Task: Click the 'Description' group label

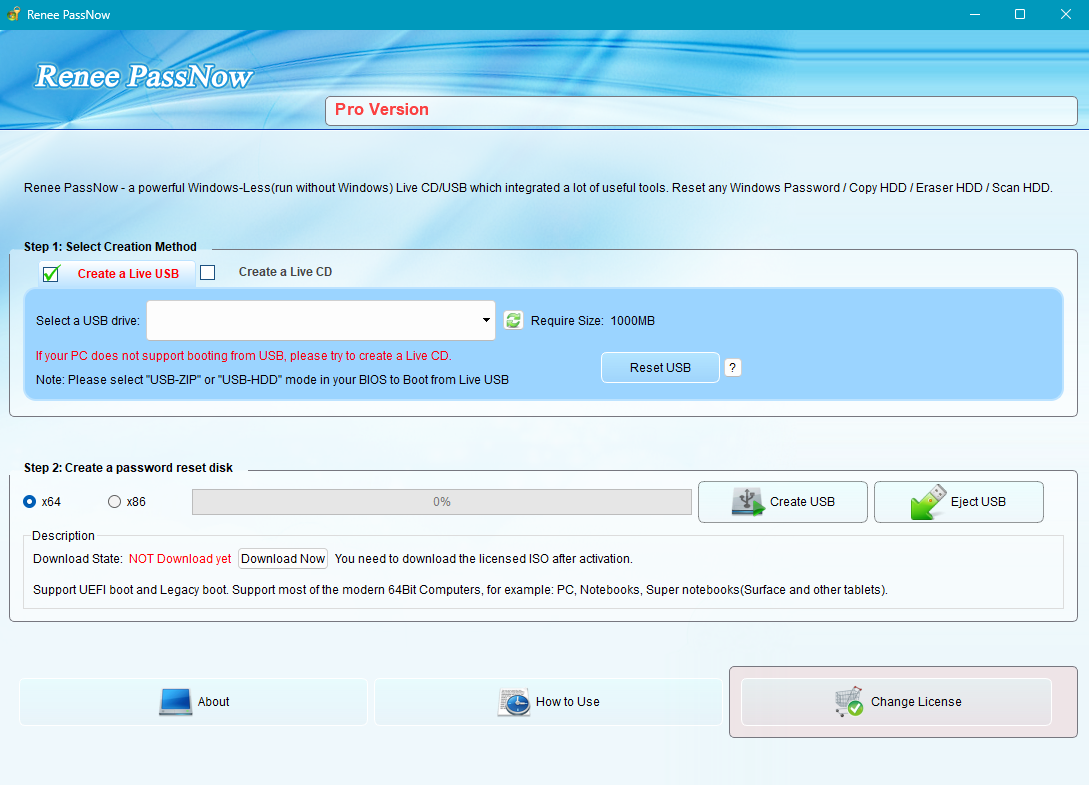Action: [x=63, y=536]
